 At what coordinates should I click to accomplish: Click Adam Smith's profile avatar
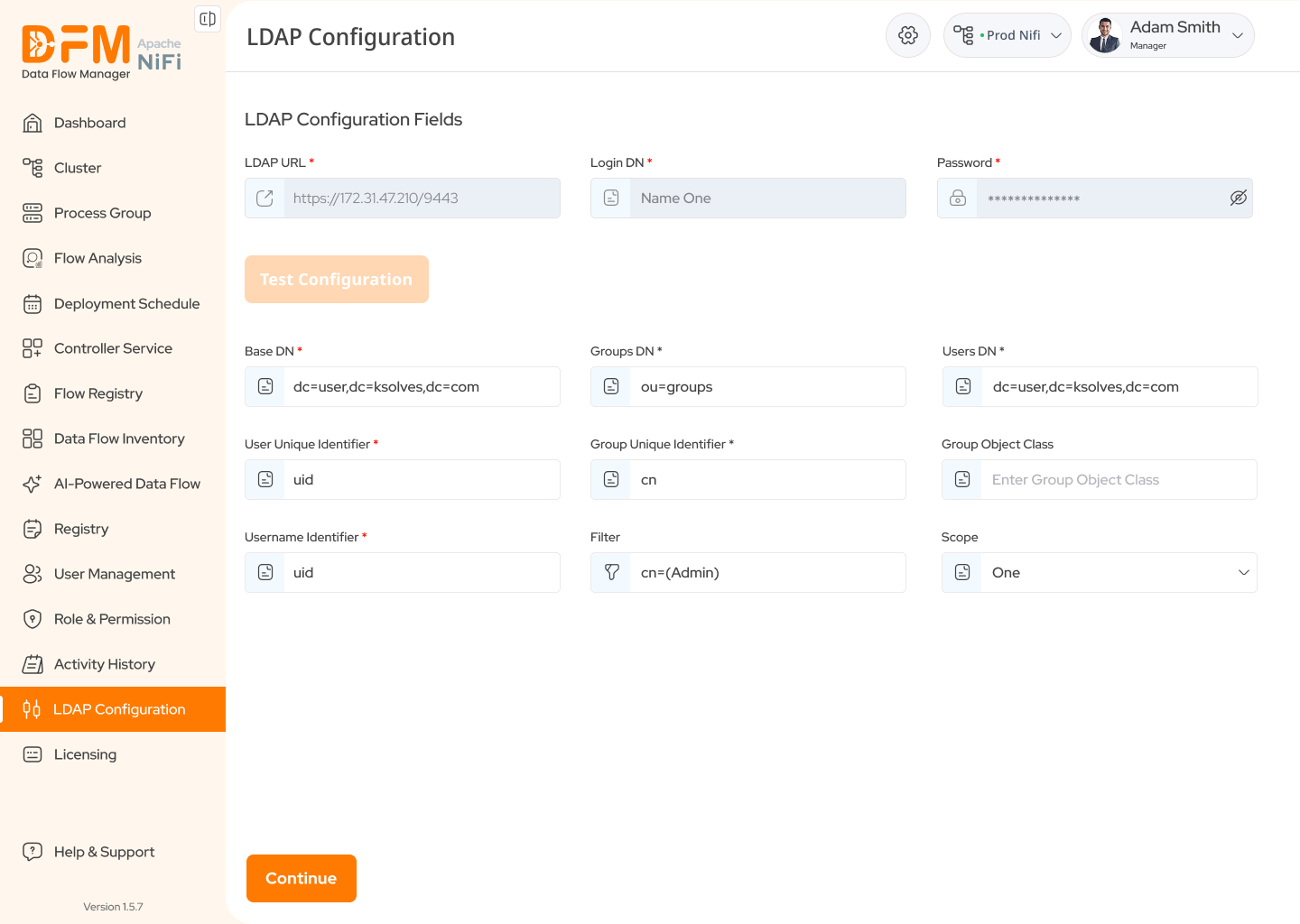(1105, 35)
